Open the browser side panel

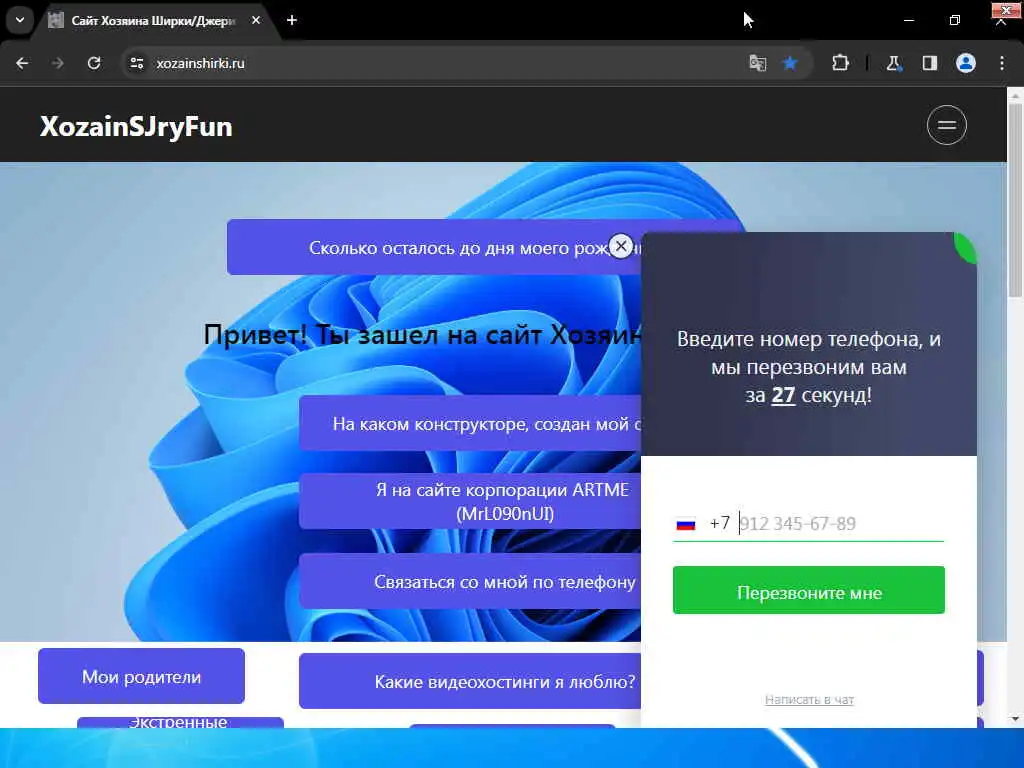[x=930, y=63]
